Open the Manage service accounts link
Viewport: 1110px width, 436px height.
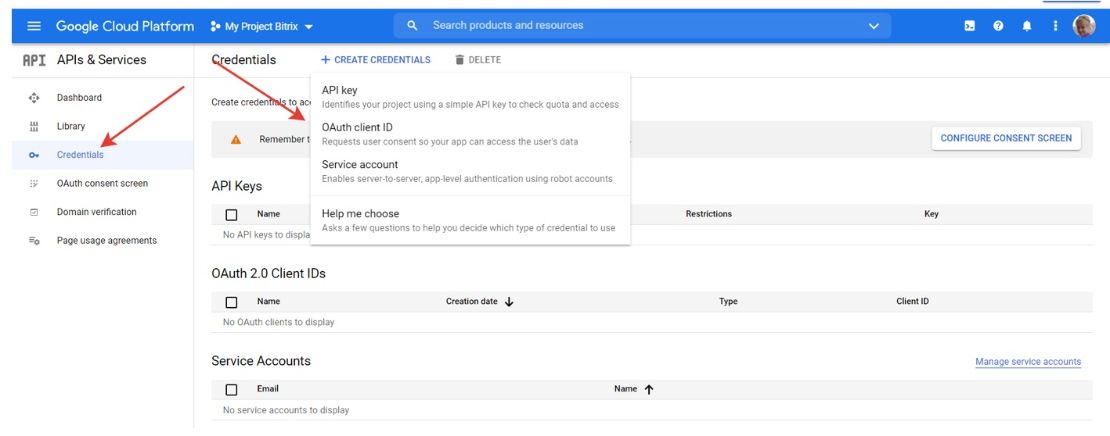click(1027, 362)
